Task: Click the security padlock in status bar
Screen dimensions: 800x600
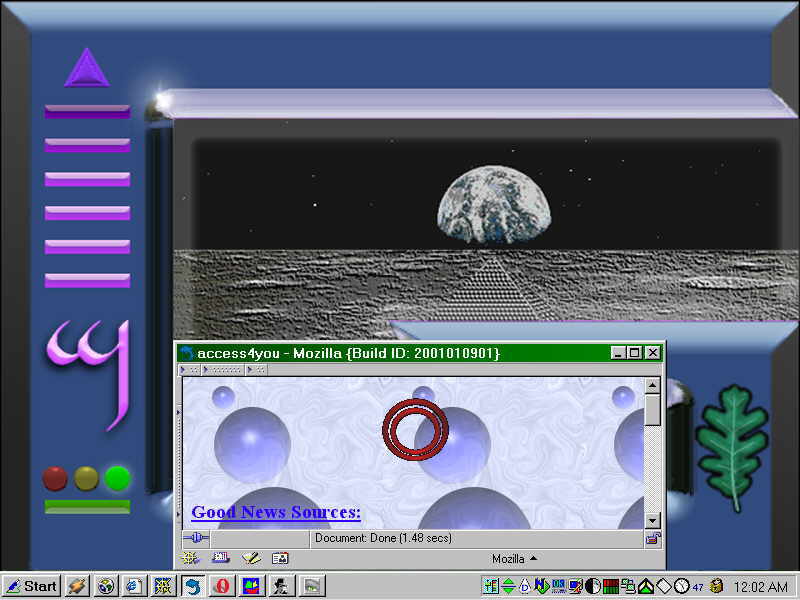Action: 652,539
